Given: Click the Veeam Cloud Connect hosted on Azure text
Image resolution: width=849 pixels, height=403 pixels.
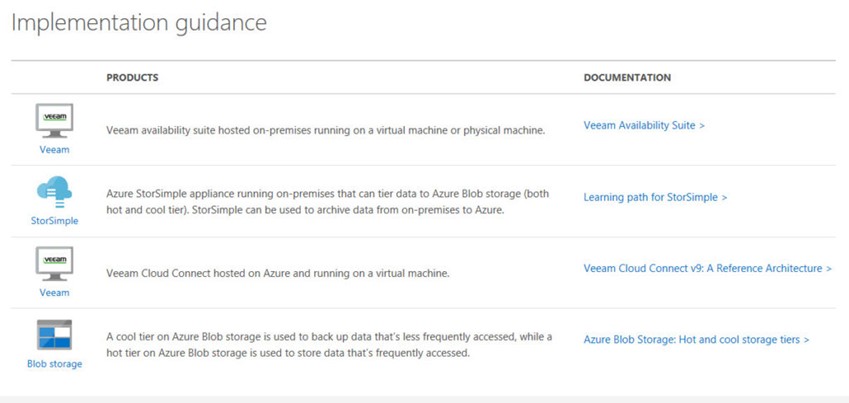Looking at the screenshot, I should pyautogui.click(x=278, y=274).
